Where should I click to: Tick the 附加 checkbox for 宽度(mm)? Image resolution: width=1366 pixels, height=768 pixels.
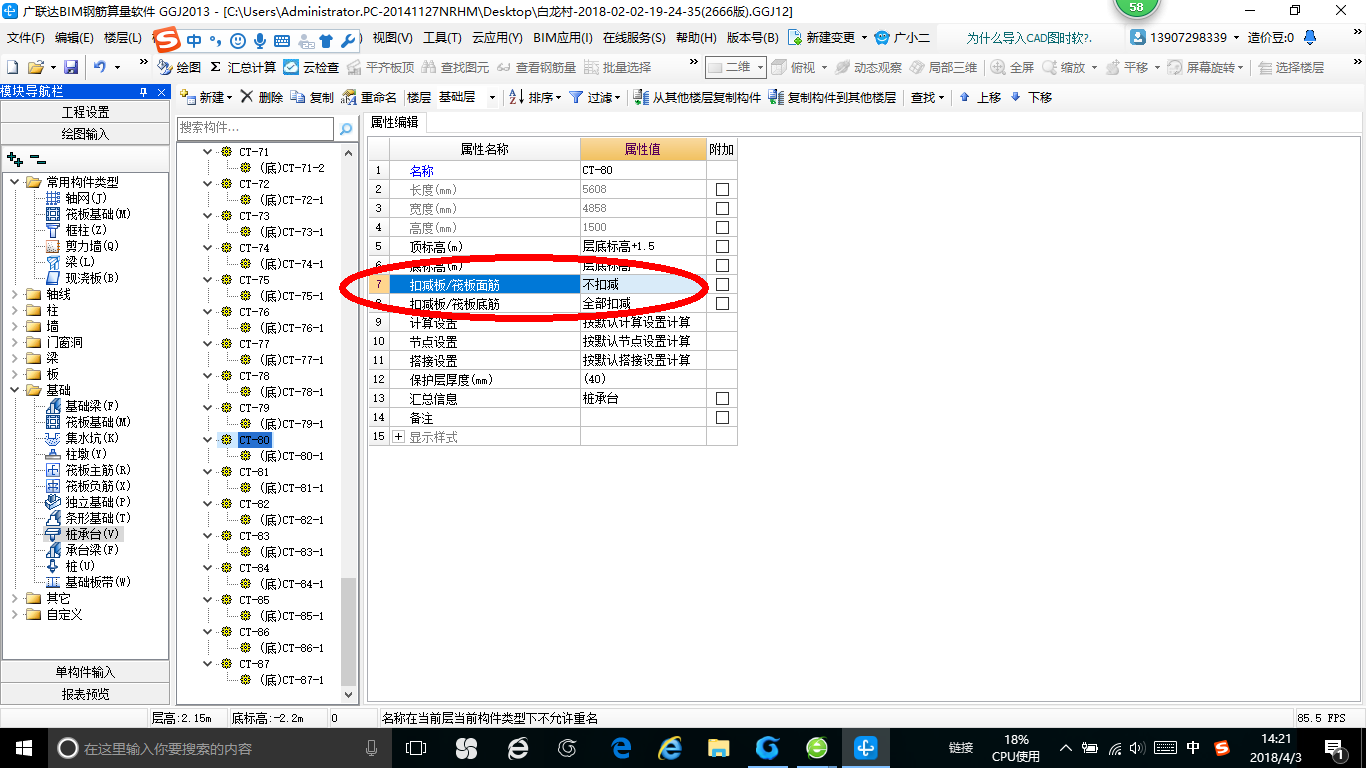point(722,208)
